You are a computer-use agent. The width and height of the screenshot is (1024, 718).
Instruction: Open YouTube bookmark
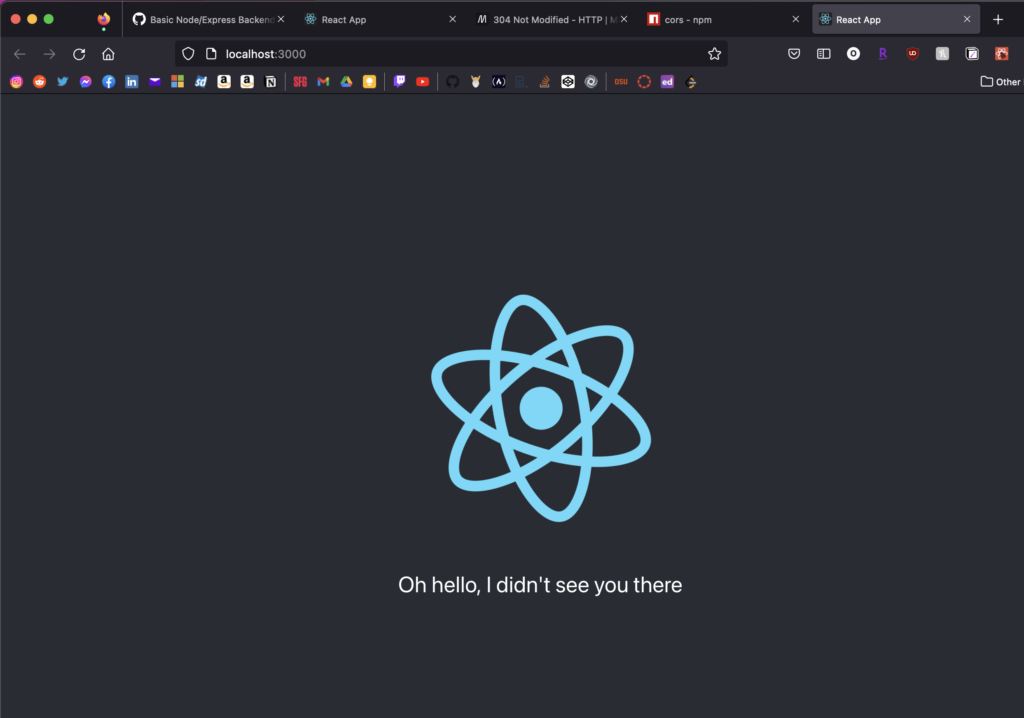423,82
